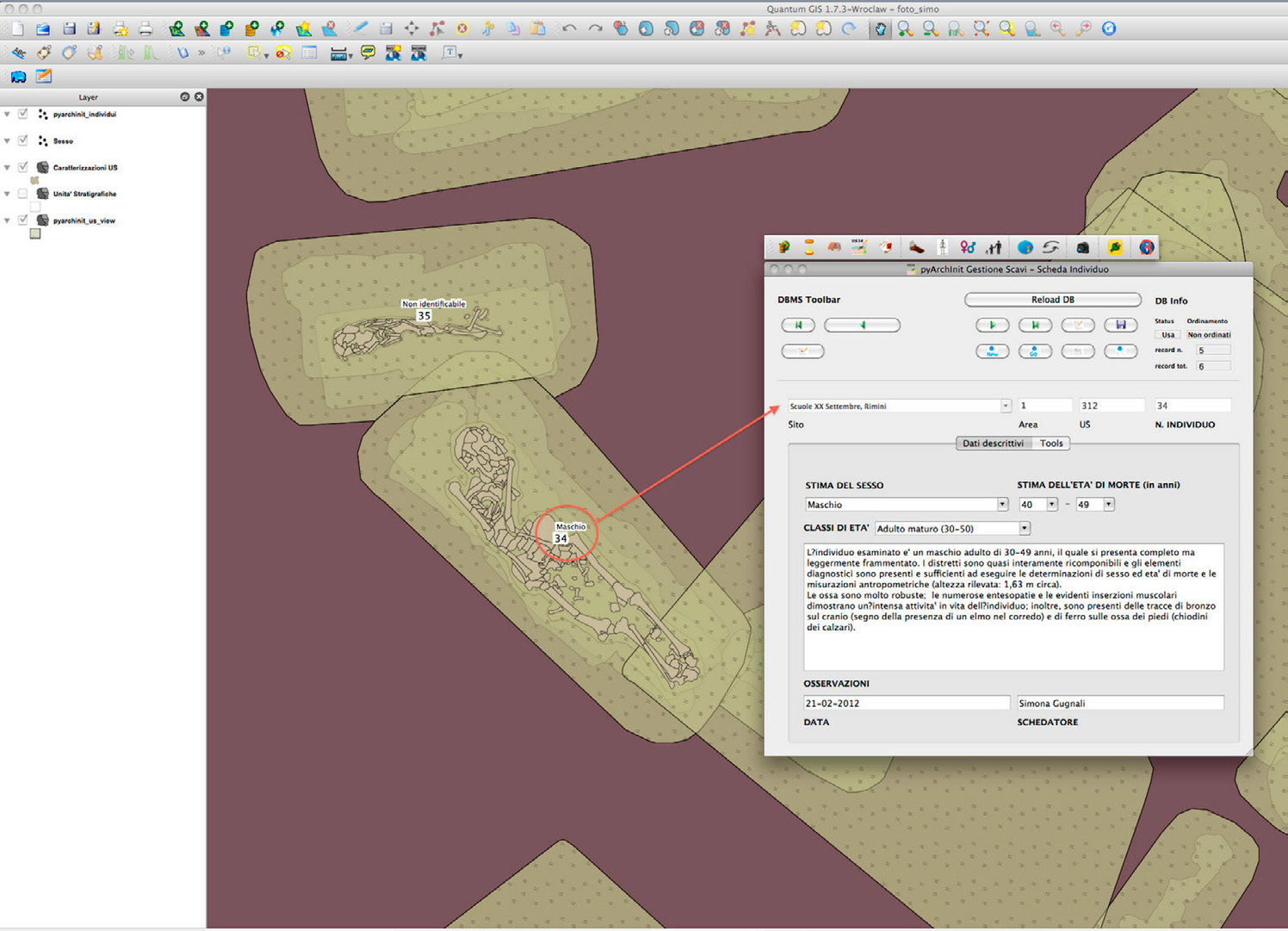Add a PostGIS layer
Screen dimensions: 1288x931
226,28
